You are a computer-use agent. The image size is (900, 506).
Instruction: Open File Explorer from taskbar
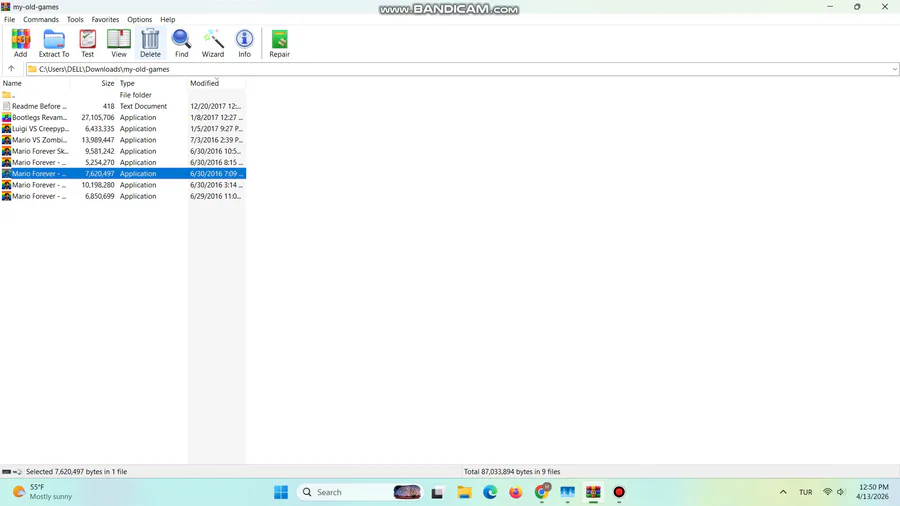(464, 492)
